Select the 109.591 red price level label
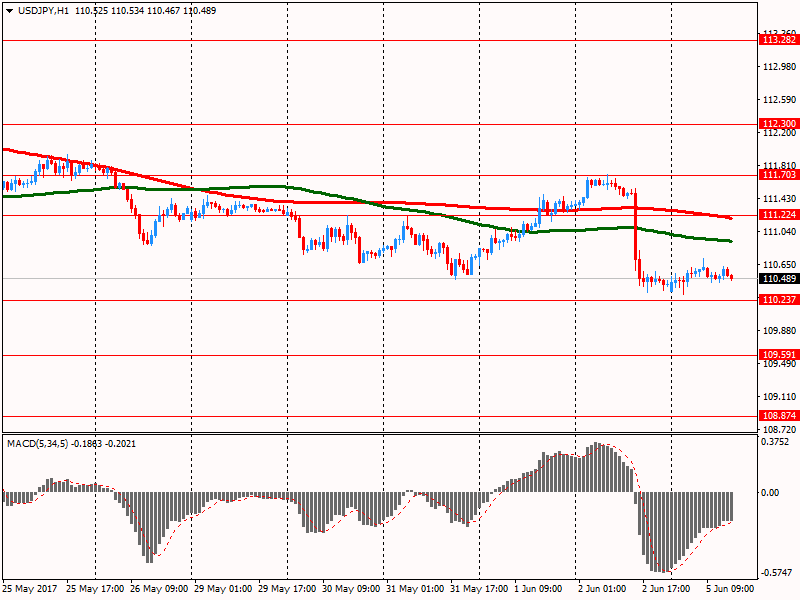800x600 pixels. (779, 355)
